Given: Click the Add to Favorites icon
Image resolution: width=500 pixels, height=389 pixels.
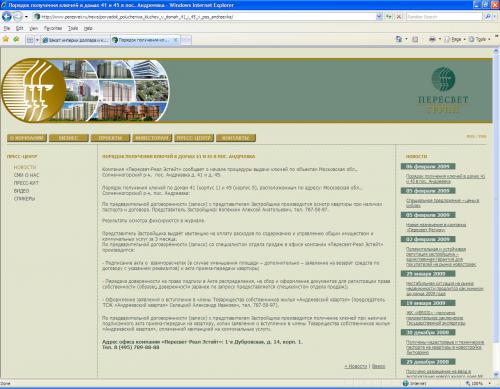Looking at the screenshot, I should 16,39.
